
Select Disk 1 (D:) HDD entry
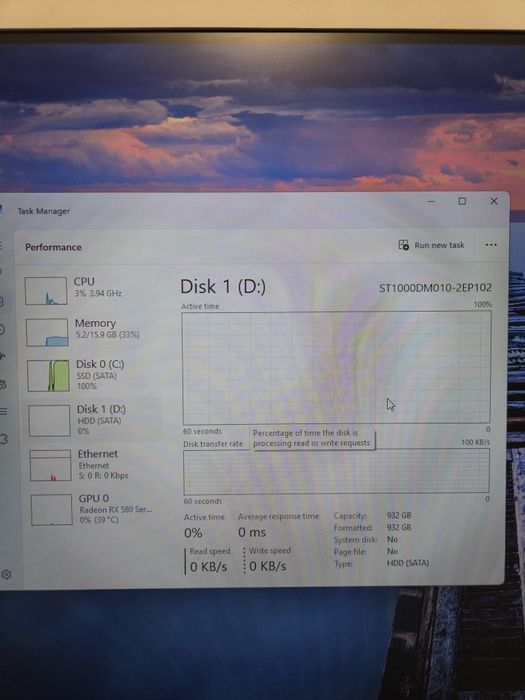[93, 420]
